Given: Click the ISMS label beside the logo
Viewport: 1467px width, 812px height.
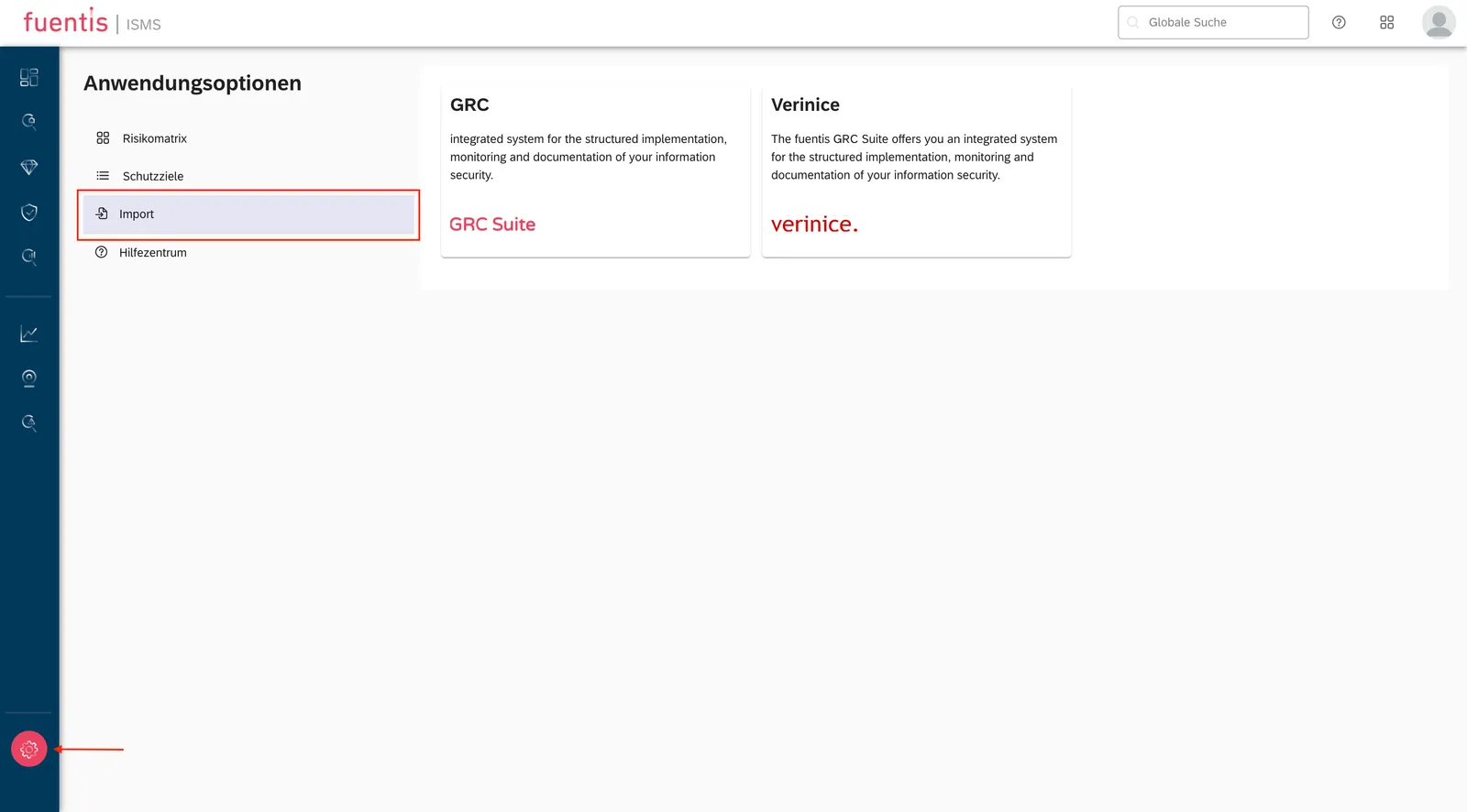Looking at the screenshot, I should 144,25.
